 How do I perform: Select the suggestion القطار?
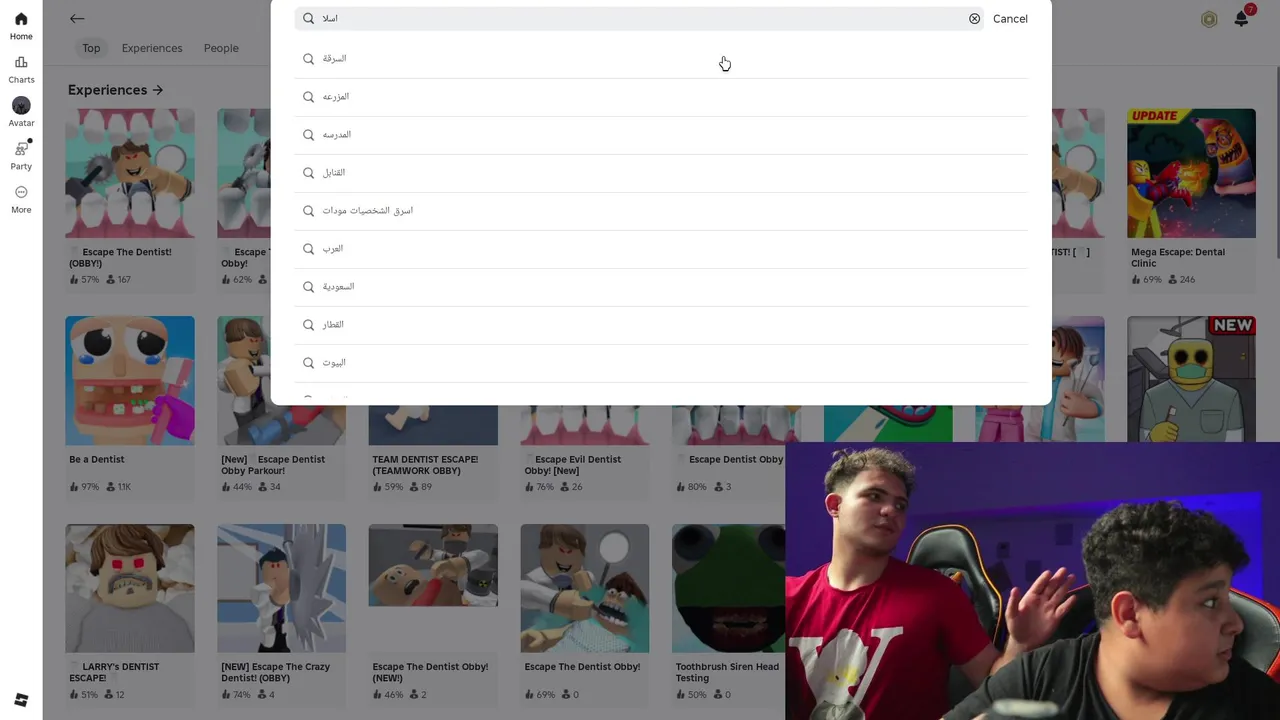click(x=661, y=325)
